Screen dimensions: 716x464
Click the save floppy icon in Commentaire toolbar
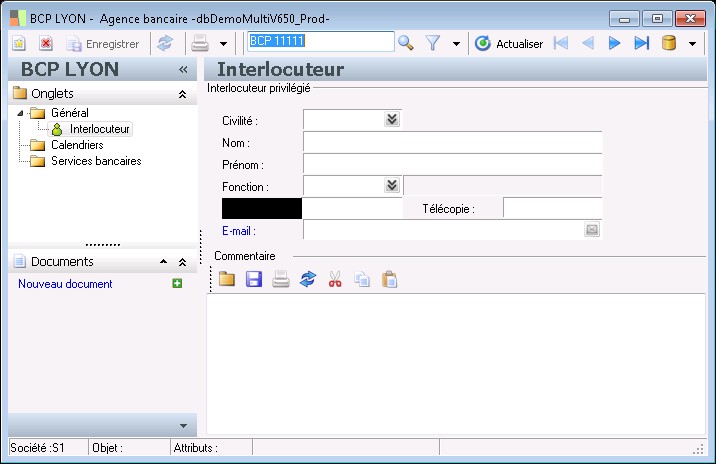(x=254, y=279)
